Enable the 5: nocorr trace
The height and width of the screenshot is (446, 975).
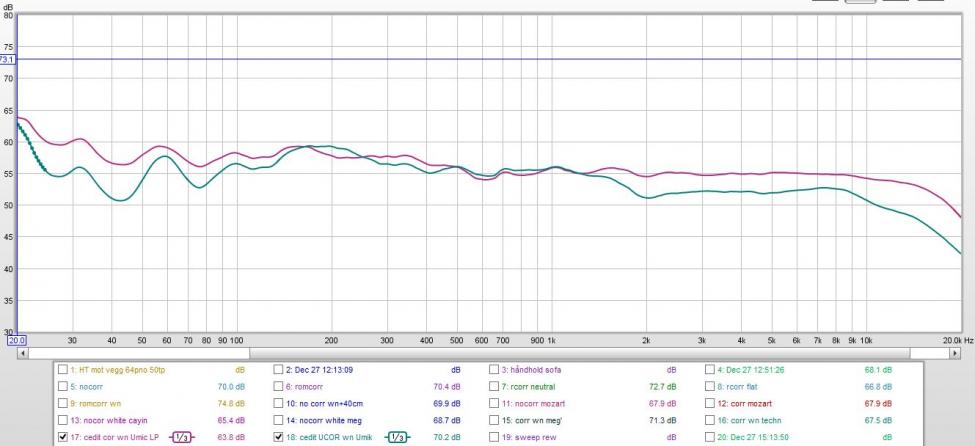coord(63,386)
